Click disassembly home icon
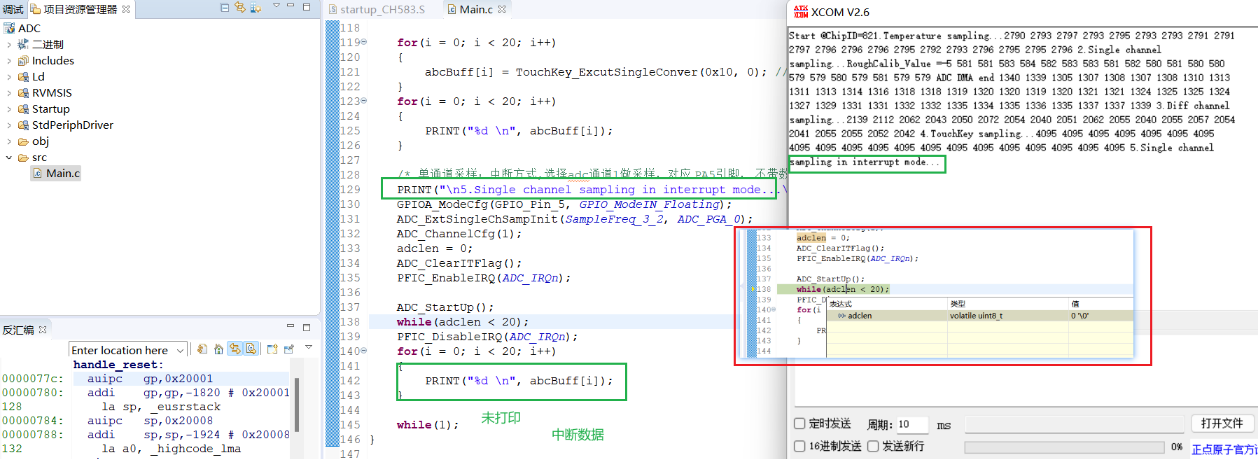1258x459 pixels. point(216,349)
